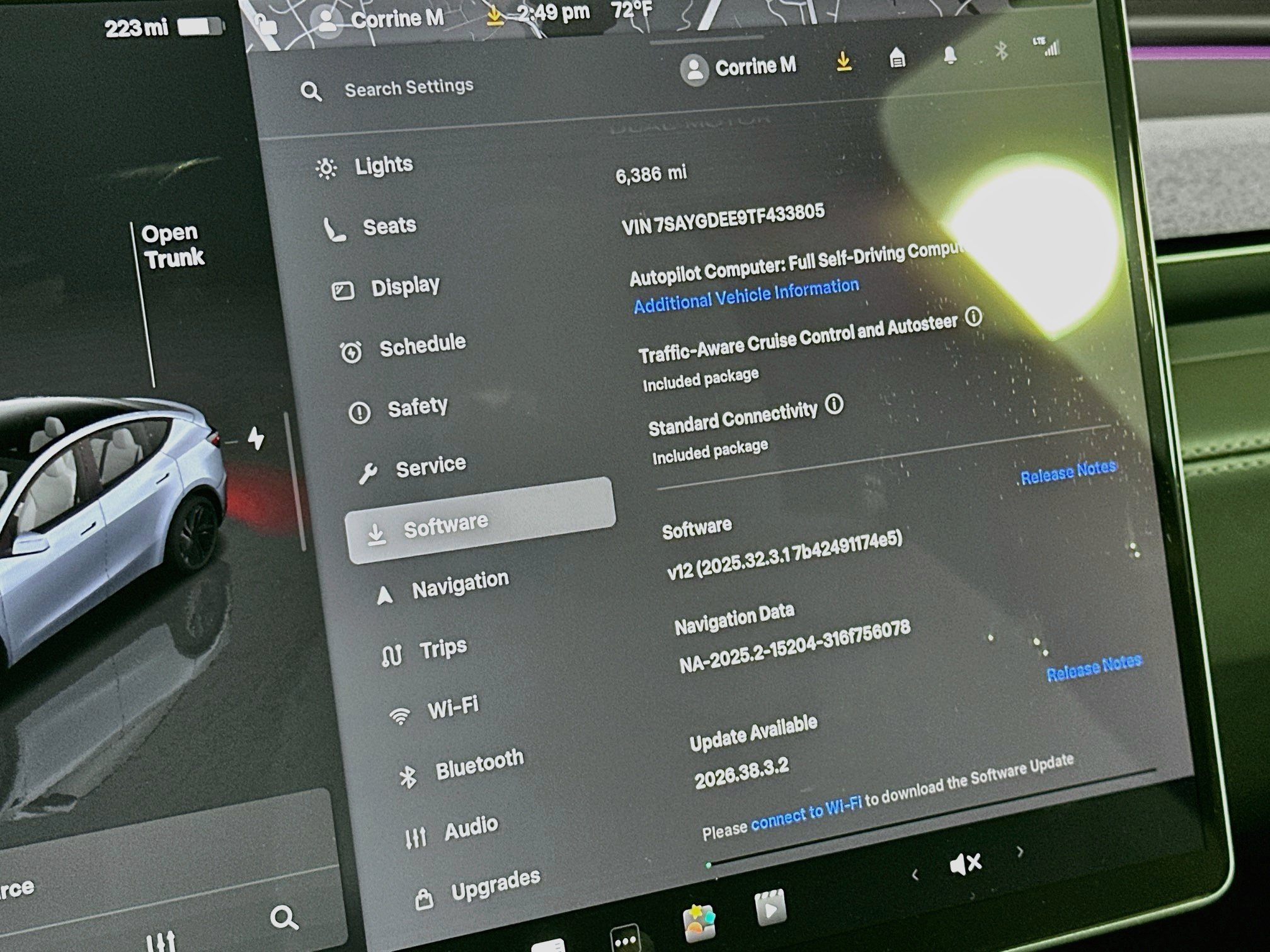Open Wi-Fi settings in the sidebar
The width and height of the screenshot is (1270, 952).
(433, 710)
